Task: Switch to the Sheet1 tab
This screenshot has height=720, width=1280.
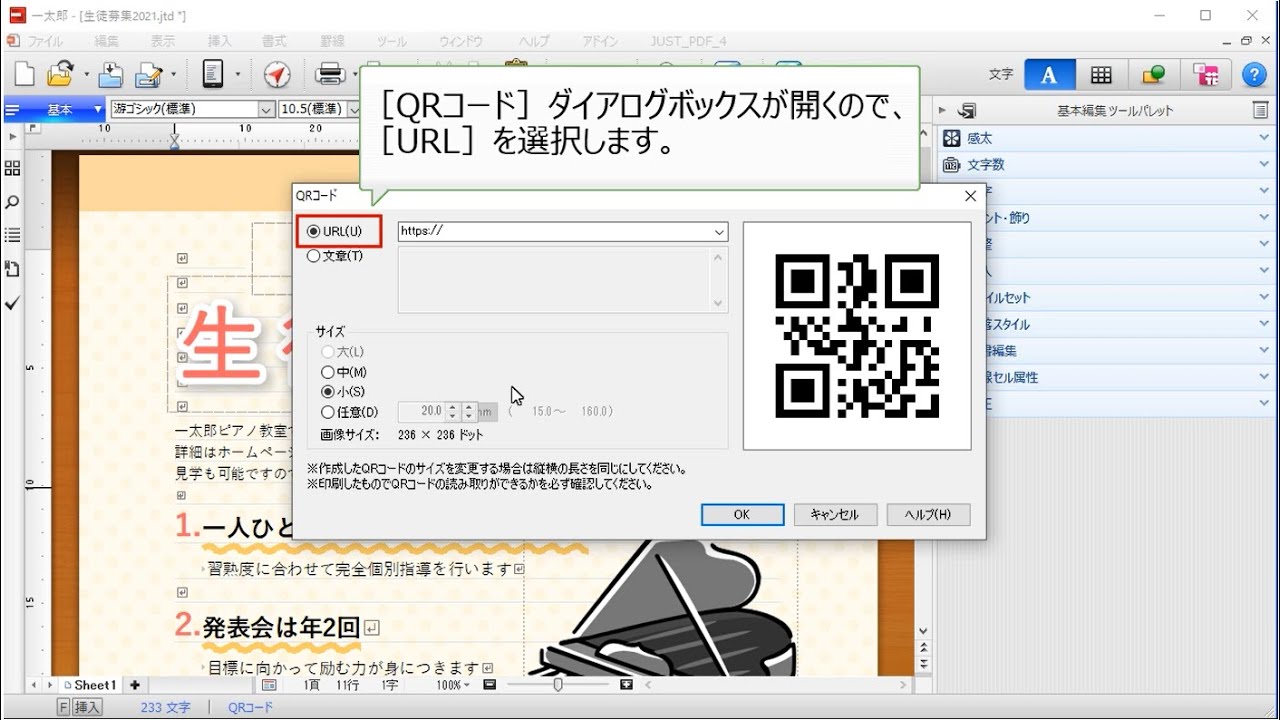Action: point(90,685)
